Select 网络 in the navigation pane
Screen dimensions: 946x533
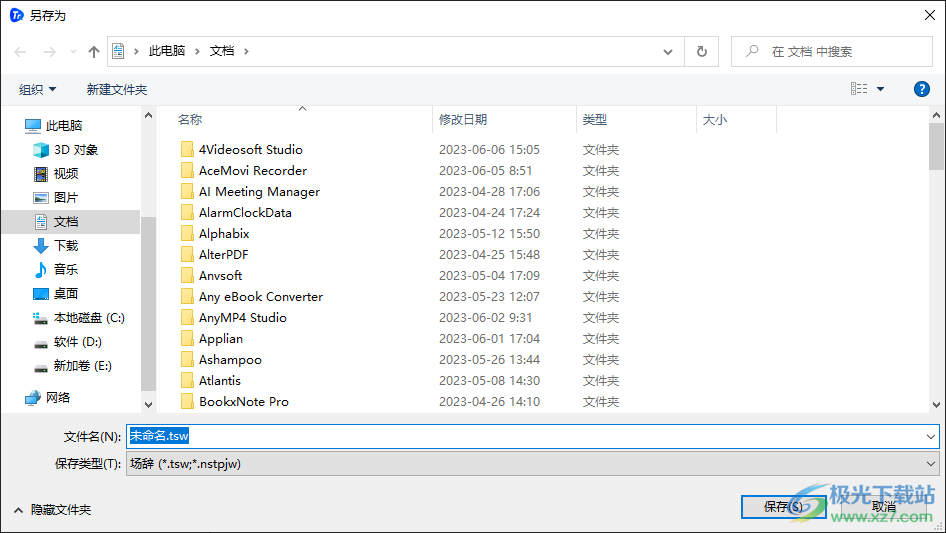[48, 397]
